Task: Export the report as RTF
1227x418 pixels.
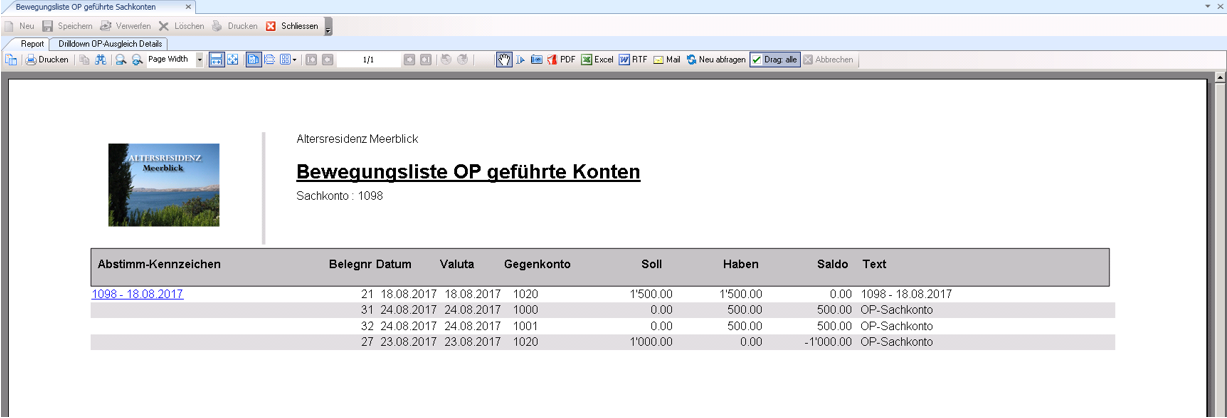Action: coord(633,60)
